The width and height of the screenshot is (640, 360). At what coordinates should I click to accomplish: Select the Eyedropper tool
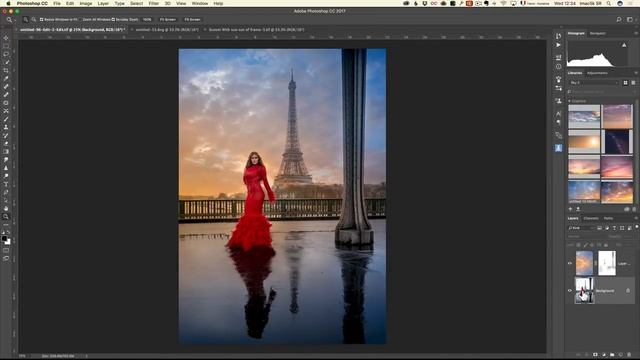point(6,79)
